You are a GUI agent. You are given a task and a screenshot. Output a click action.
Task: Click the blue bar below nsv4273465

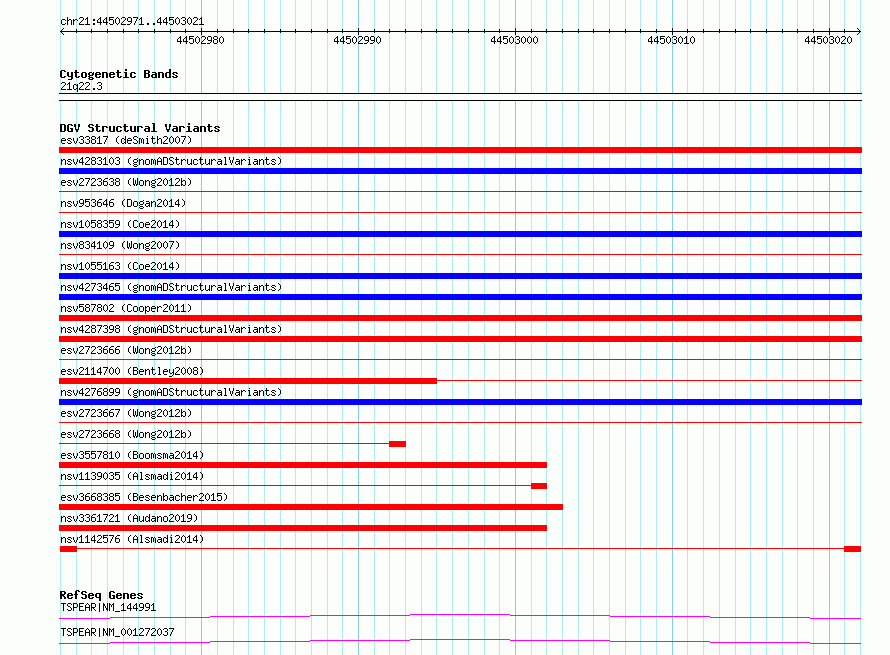460,297
